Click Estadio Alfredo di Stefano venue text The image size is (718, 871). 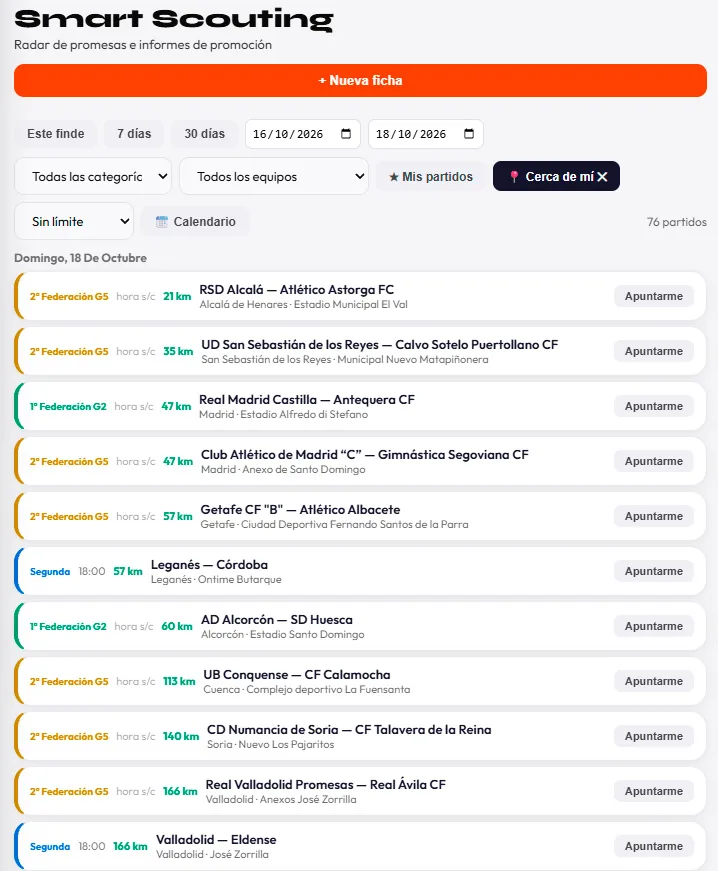point(304,414)
